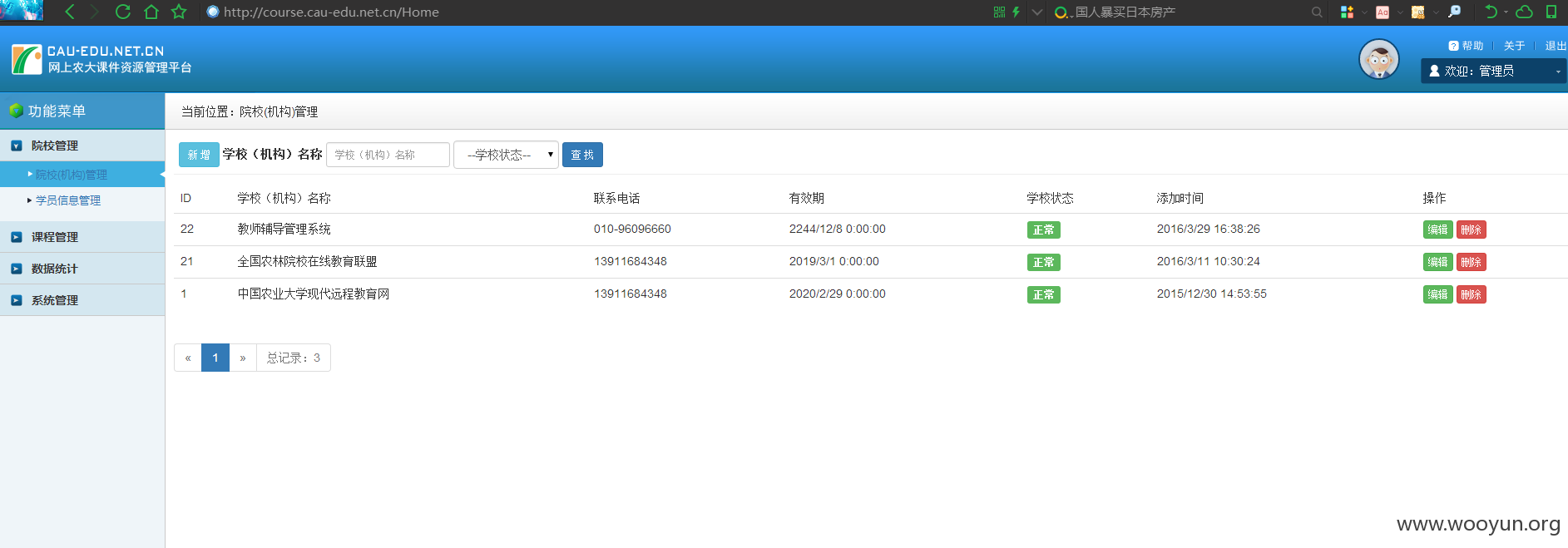Click the red Aa translate extension icon
The image size is (1568, 548).
(x=1383, y=12)
